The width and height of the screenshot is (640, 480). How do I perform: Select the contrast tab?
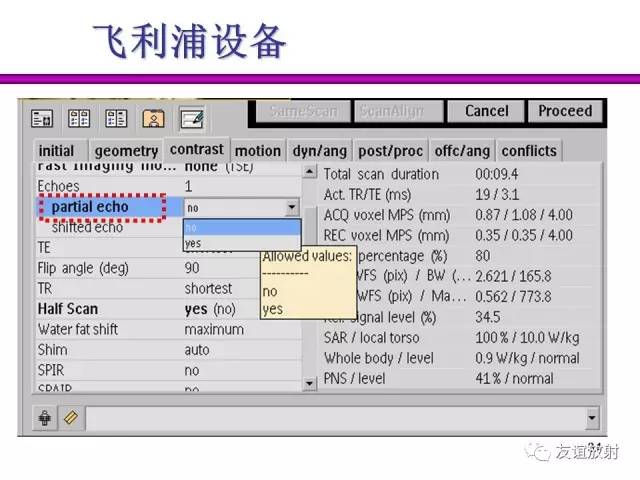point(197,149)
